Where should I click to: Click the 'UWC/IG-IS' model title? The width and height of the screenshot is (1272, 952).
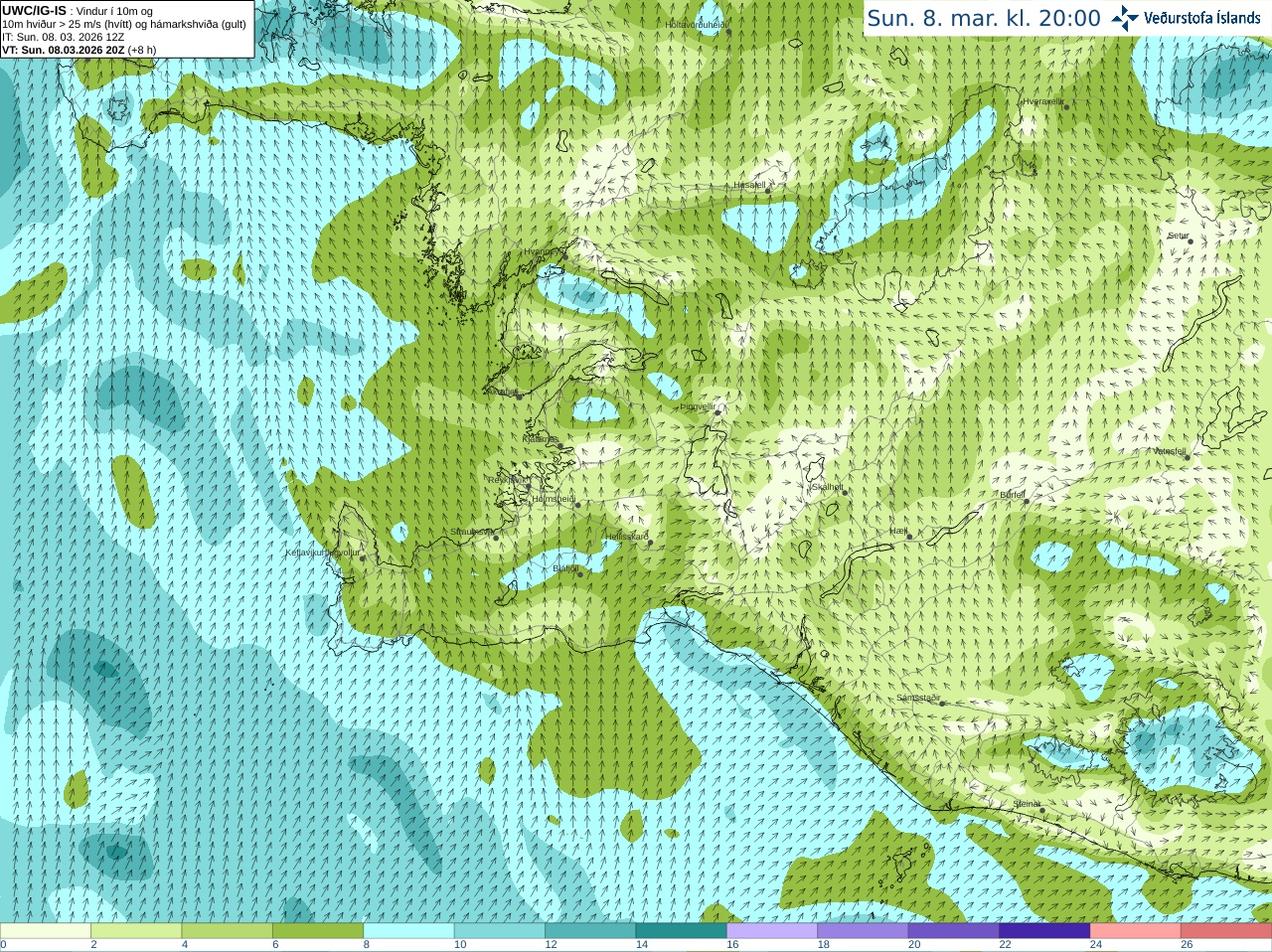(x=35, y=10)
